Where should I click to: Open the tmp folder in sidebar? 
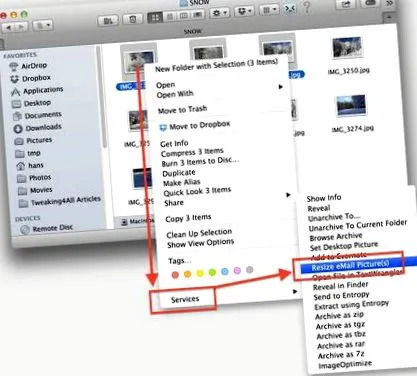28,153
